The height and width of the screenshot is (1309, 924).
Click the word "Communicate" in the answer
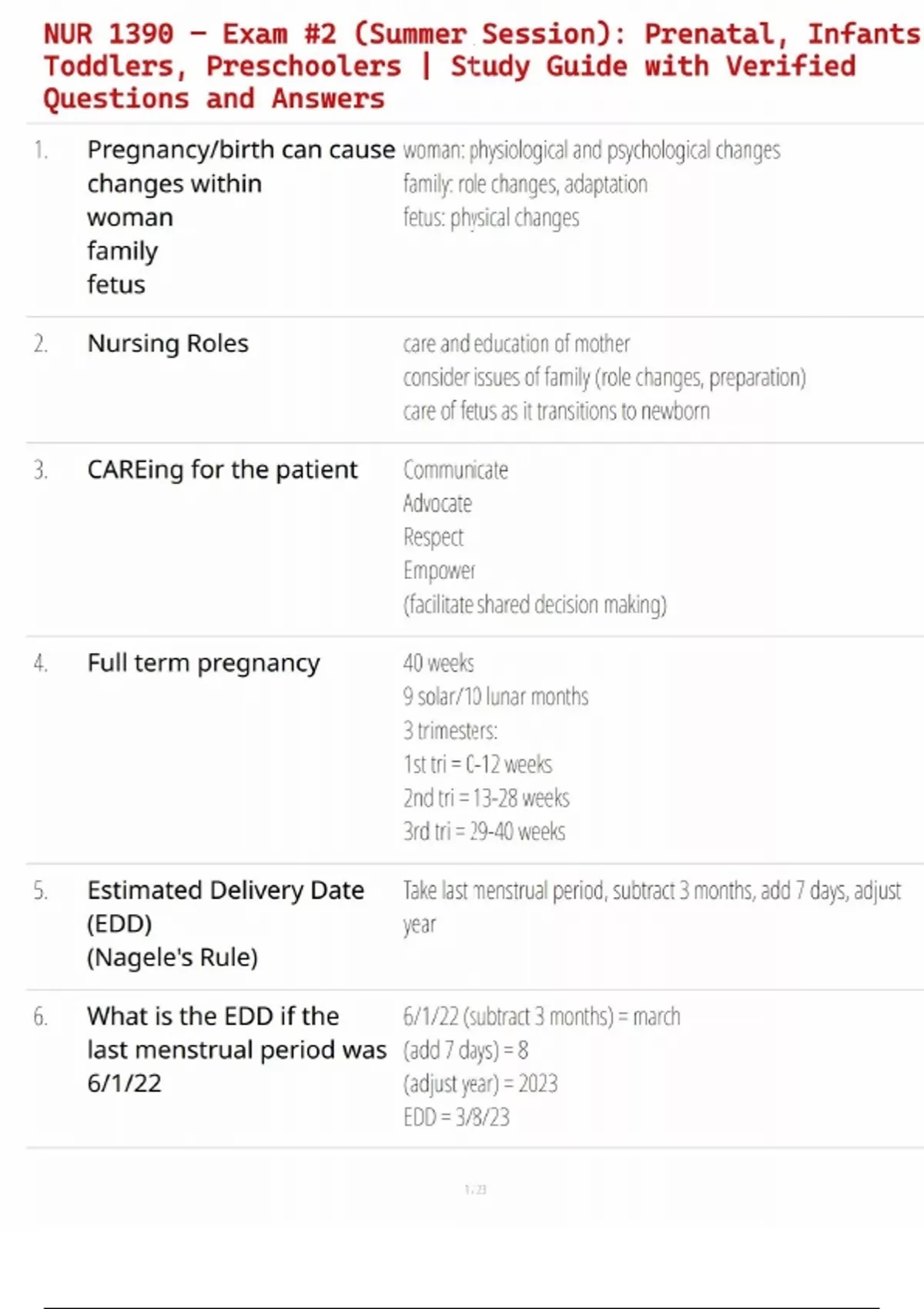tap(455, 470)
